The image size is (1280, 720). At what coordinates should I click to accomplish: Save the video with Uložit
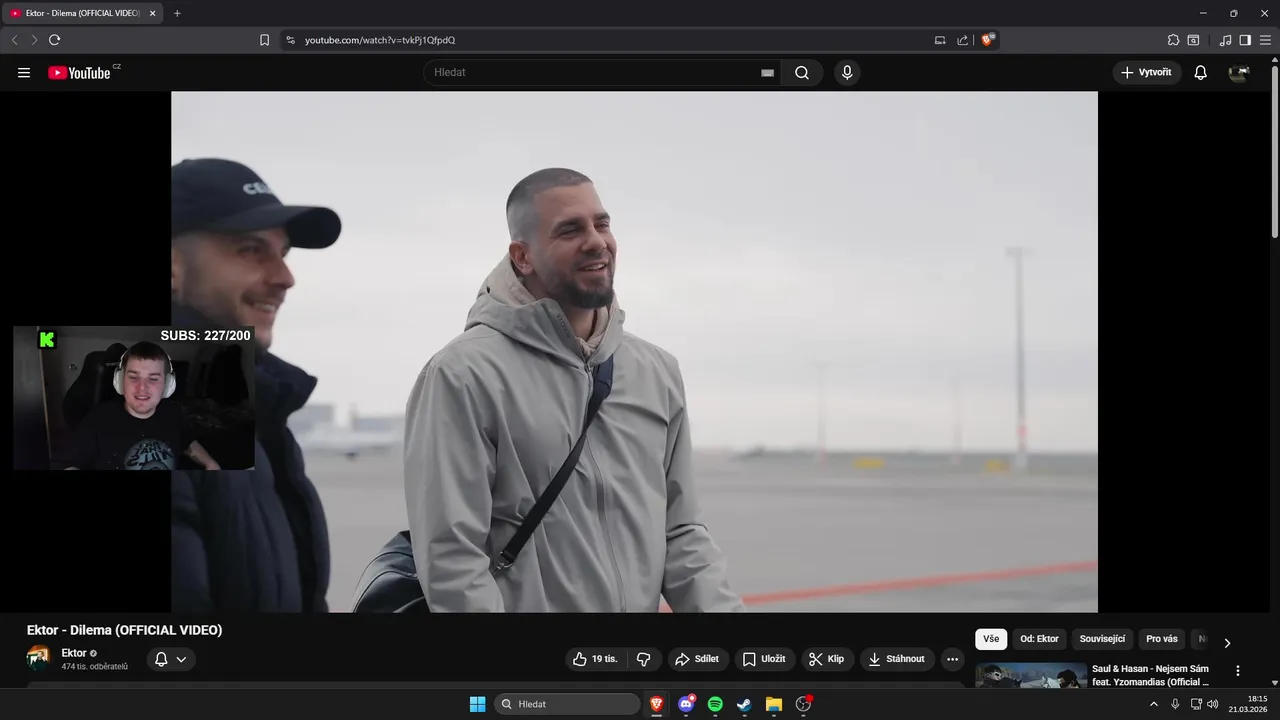(764, 659)
